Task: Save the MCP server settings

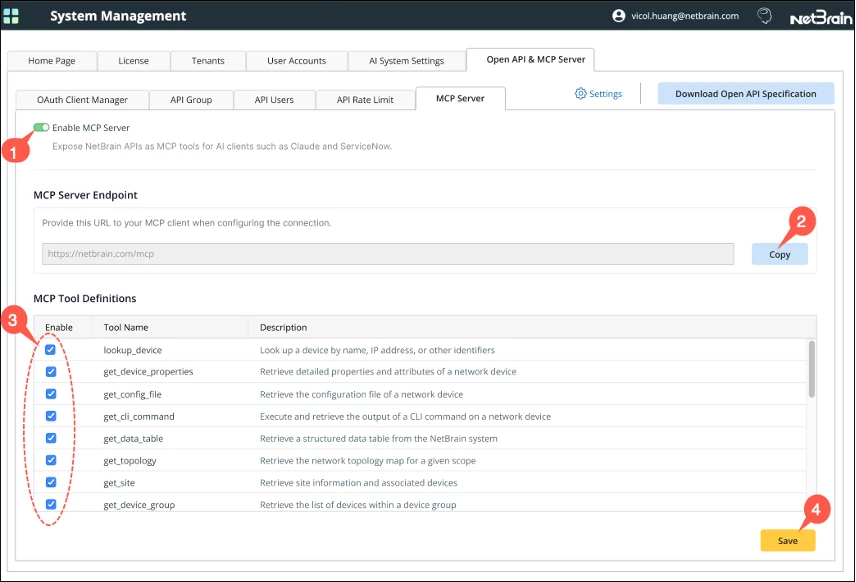Action: click(x=788, y=541)
